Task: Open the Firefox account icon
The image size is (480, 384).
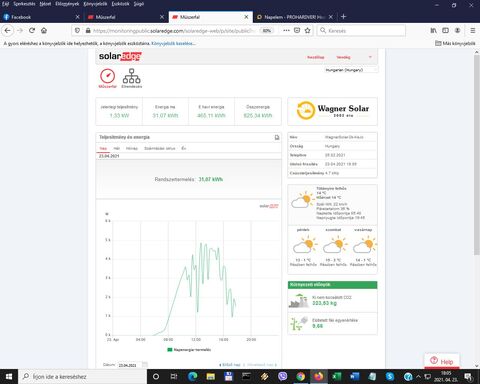Action: tap(458, 30)
